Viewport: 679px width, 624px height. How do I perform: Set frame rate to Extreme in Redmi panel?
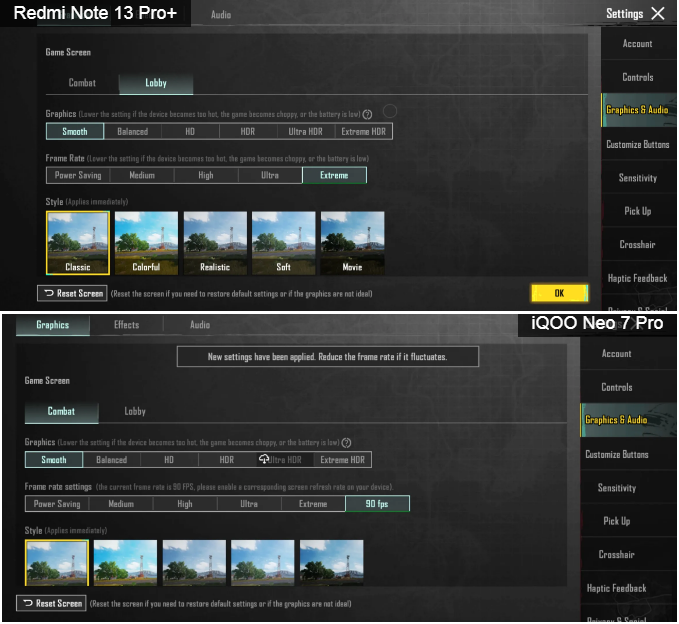click(x=334, y=175)
